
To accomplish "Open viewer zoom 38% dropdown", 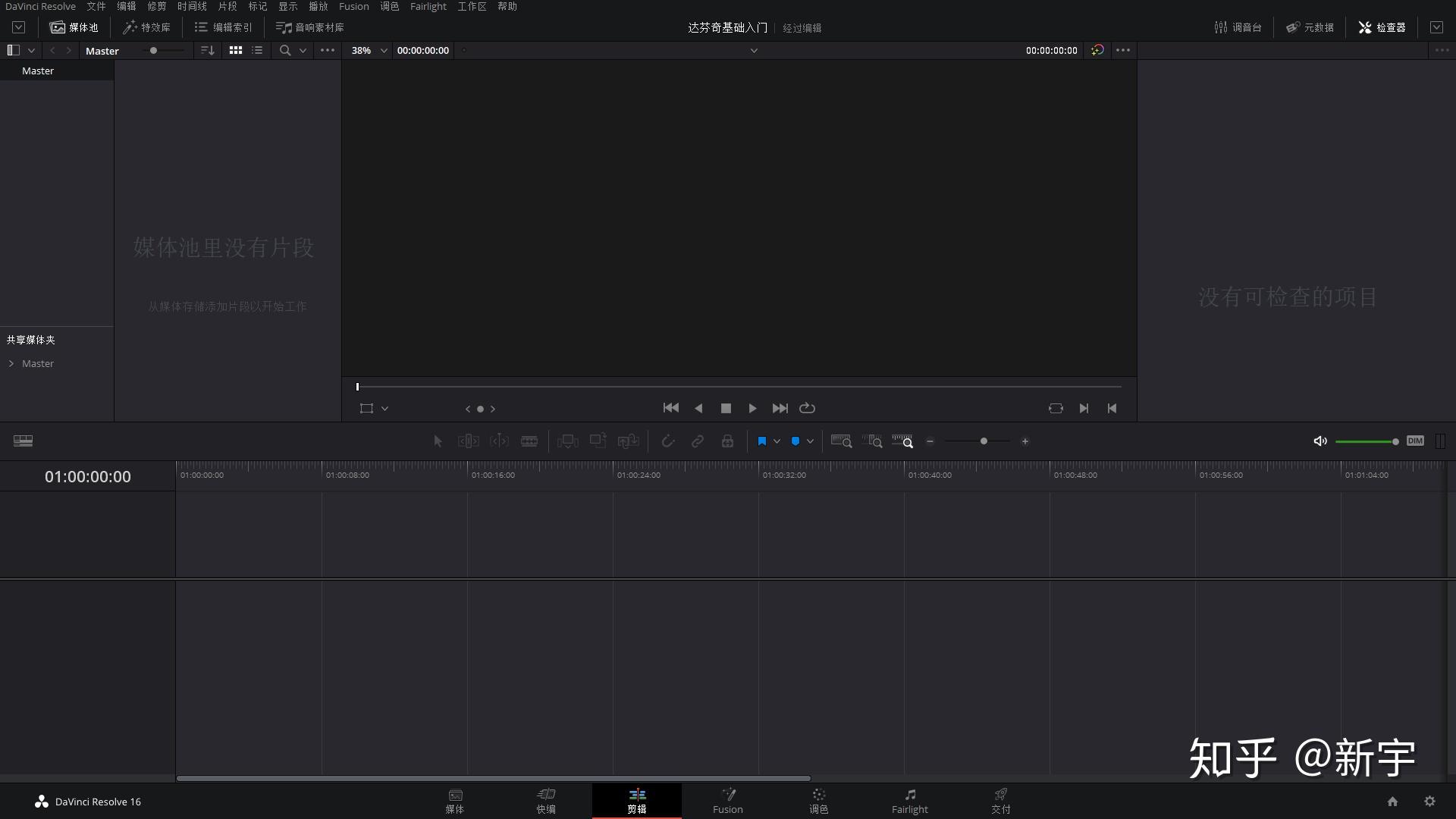I will [369, 50].
